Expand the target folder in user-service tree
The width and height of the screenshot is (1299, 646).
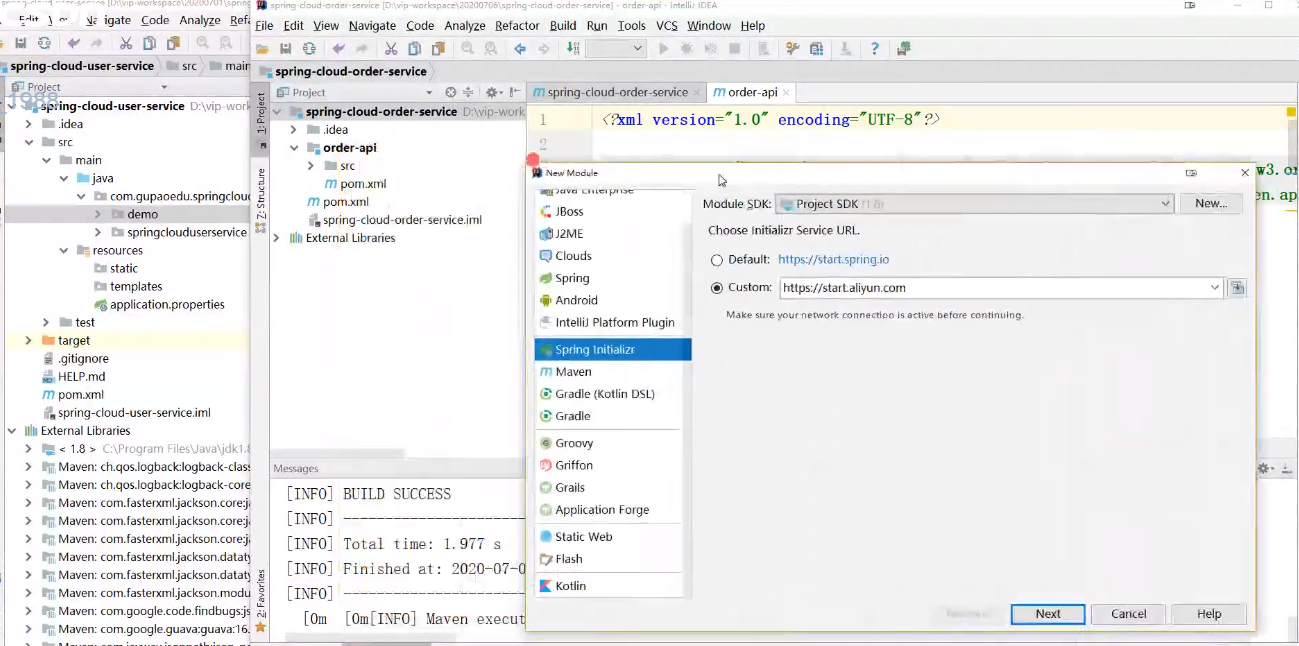tap(29, 341)
